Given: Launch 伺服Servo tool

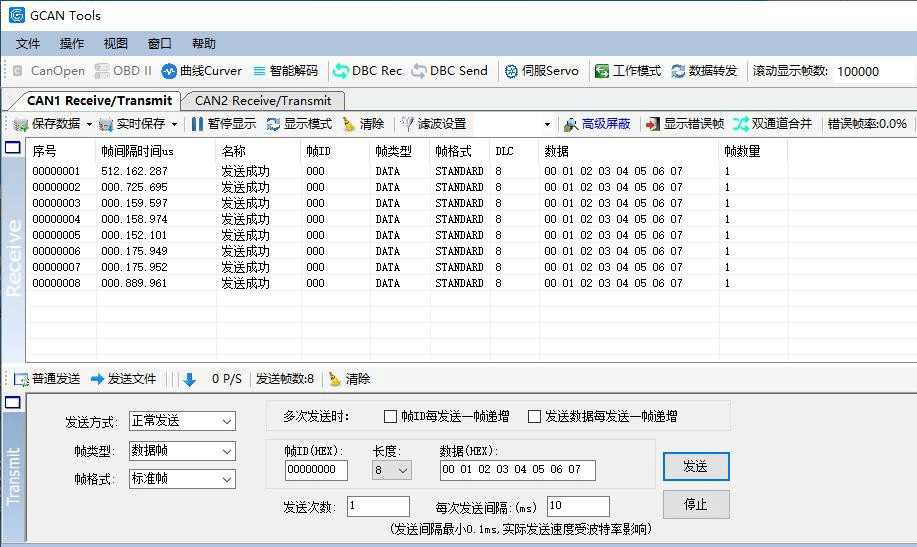Looking at the screenshot, I should click(541, 71).
